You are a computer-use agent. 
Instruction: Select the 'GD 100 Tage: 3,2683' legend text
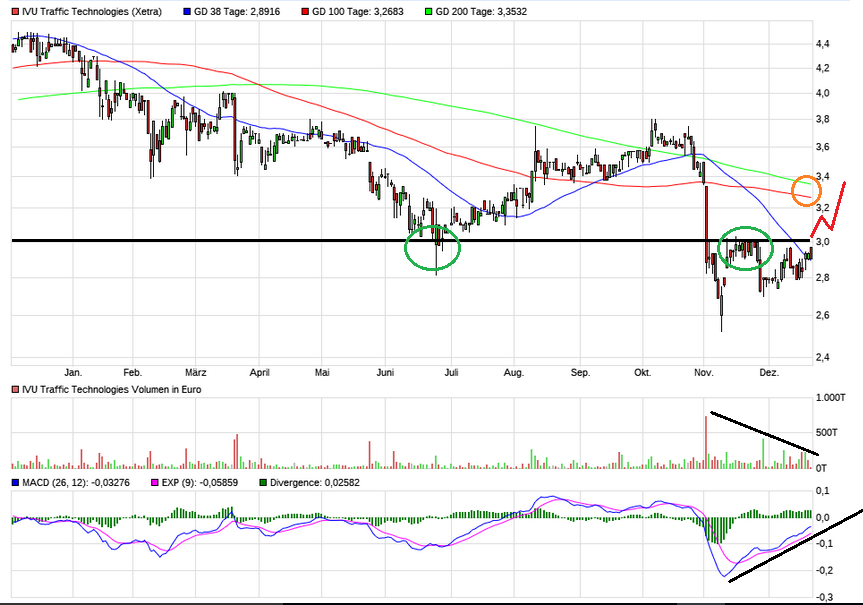358,12
